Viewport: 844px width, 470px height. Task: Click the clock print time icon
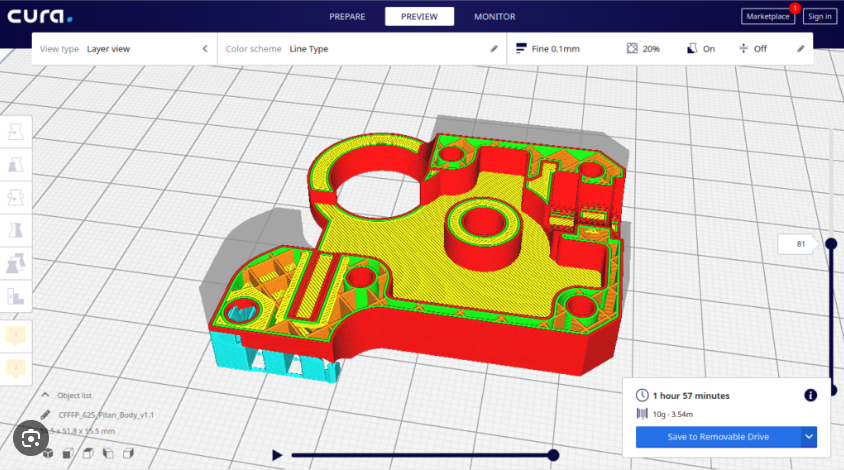(x=642, y=395)
